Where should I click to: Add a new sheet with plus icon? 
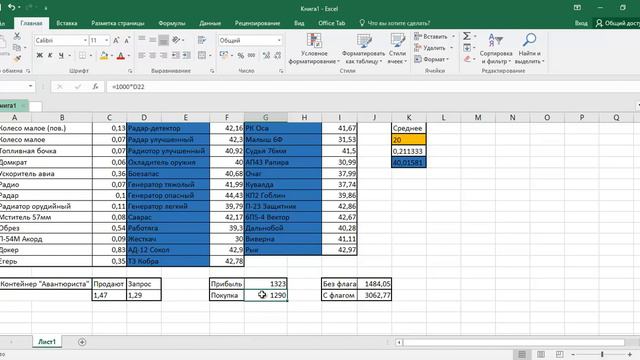(82, 342)
